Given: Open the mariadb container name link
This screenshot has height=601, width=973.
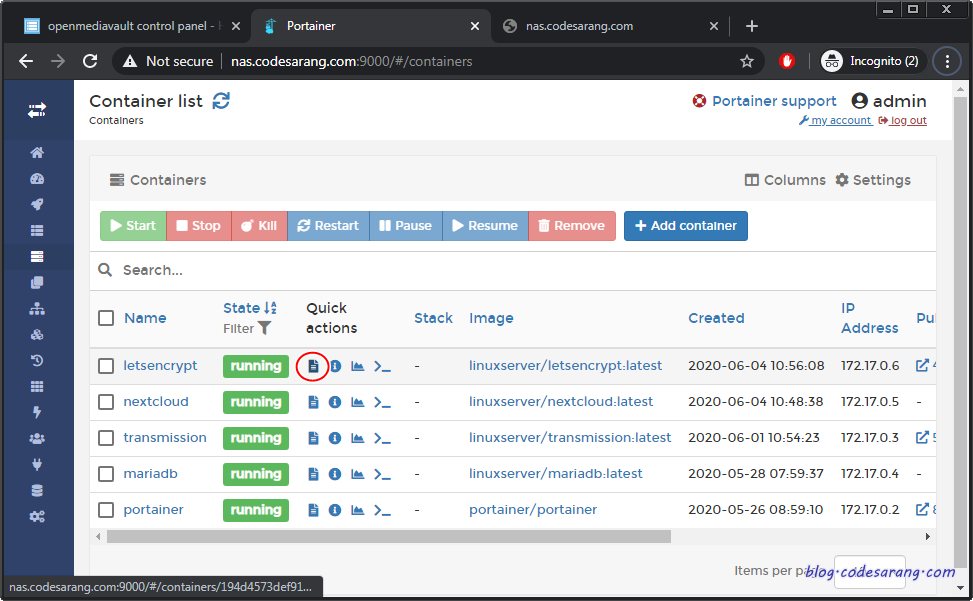Looking at the screenshot, I should point(150,474).
